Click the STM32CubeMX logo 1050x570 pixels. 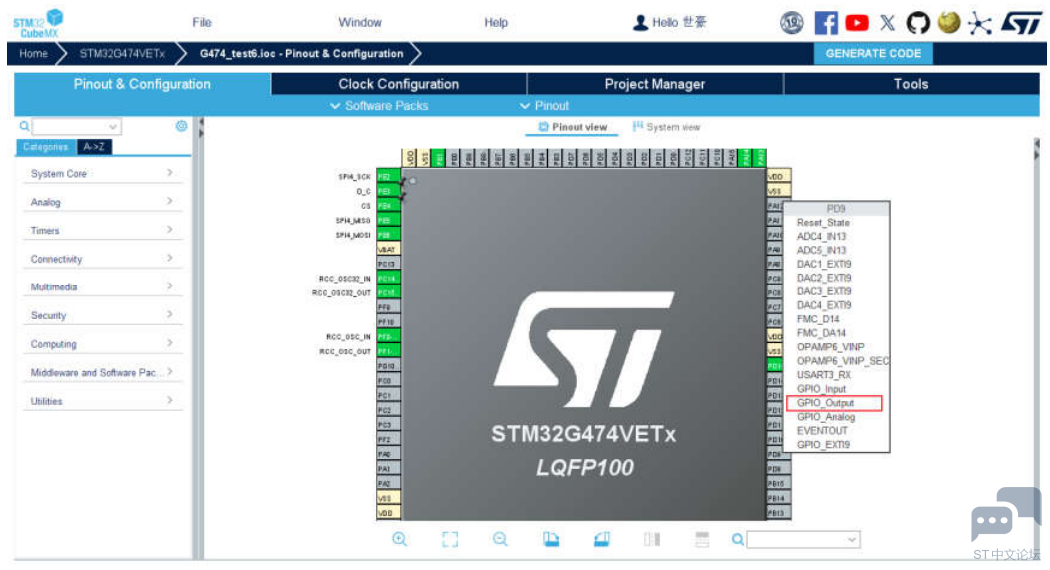39,24
